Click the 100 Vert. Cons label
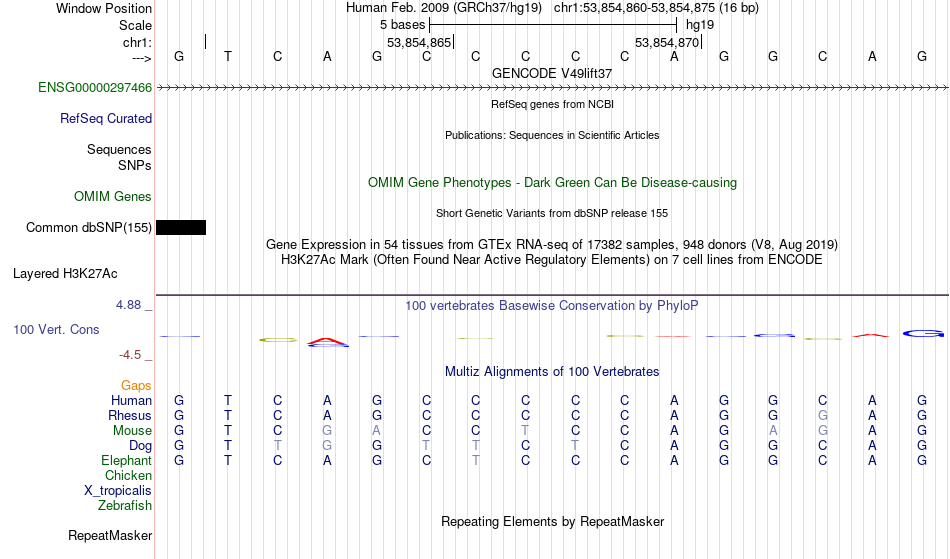This screenshot has height=559, width=950. (56, 329)
